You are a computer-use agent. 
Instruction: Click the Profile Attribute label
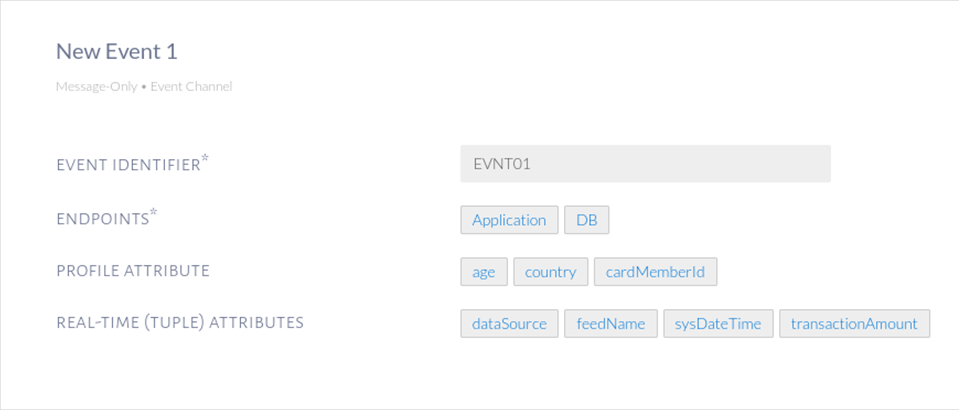[x=132, y=271]
